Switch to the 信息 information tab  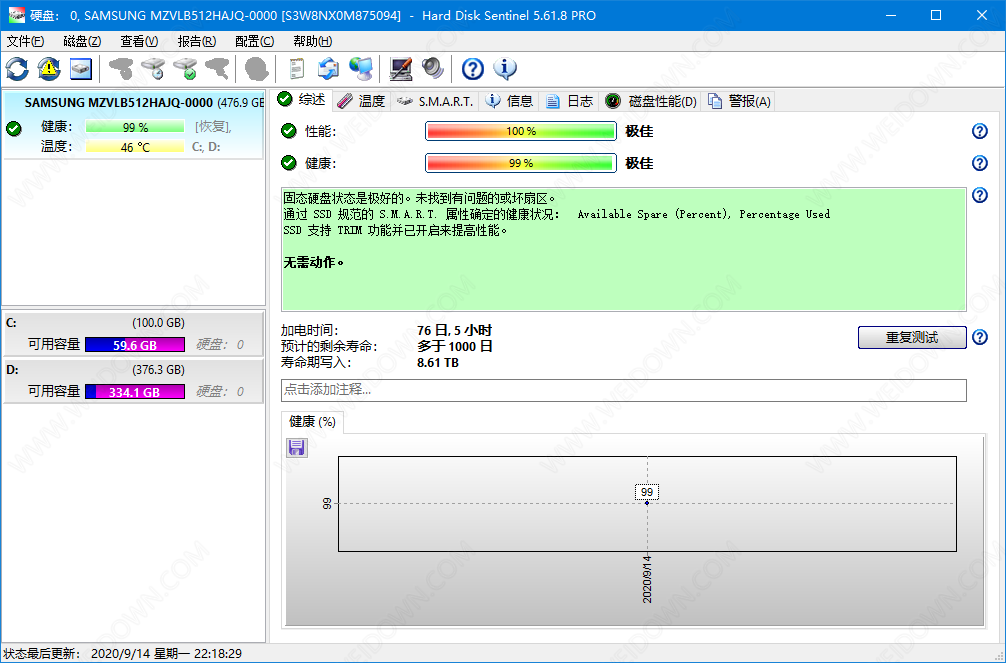509,101
